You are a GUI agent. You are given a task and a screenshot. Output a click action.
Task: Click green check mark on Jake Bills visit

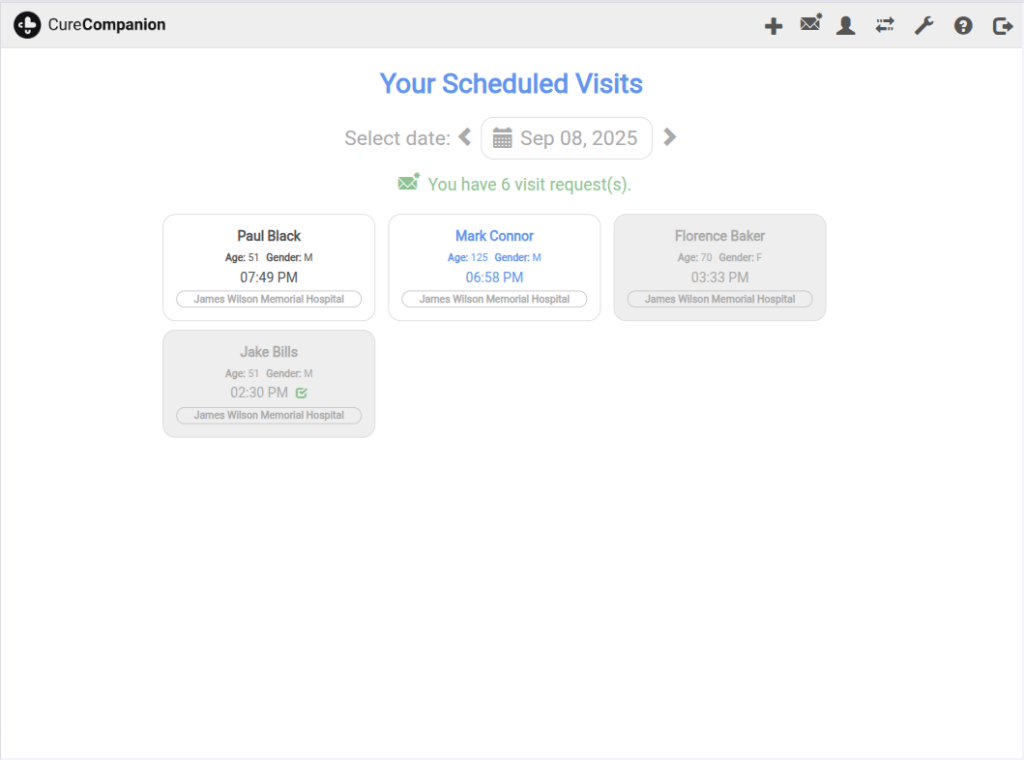[301, 393]
